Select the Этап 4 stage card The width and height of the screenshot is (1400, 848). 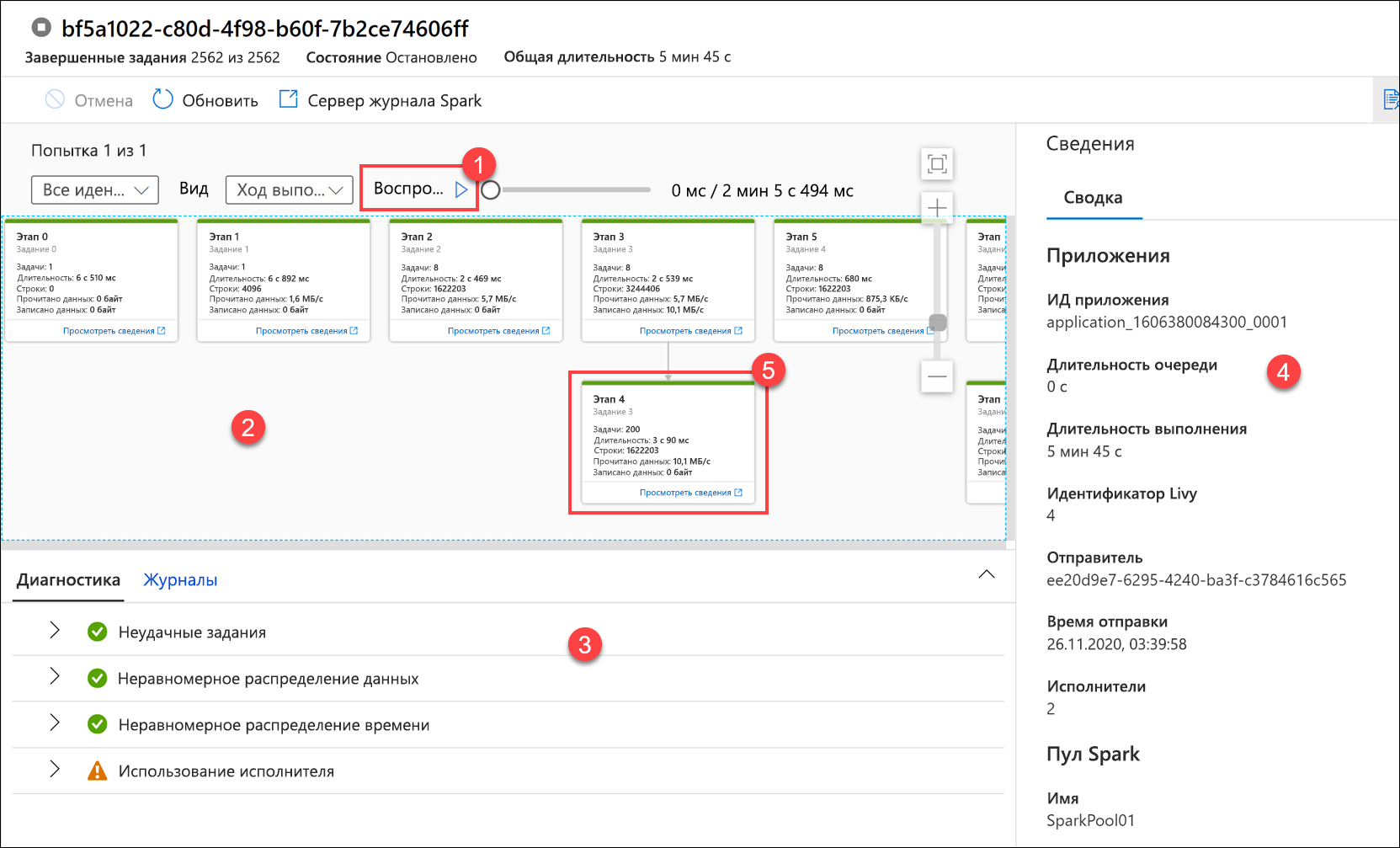click(668, 443)
